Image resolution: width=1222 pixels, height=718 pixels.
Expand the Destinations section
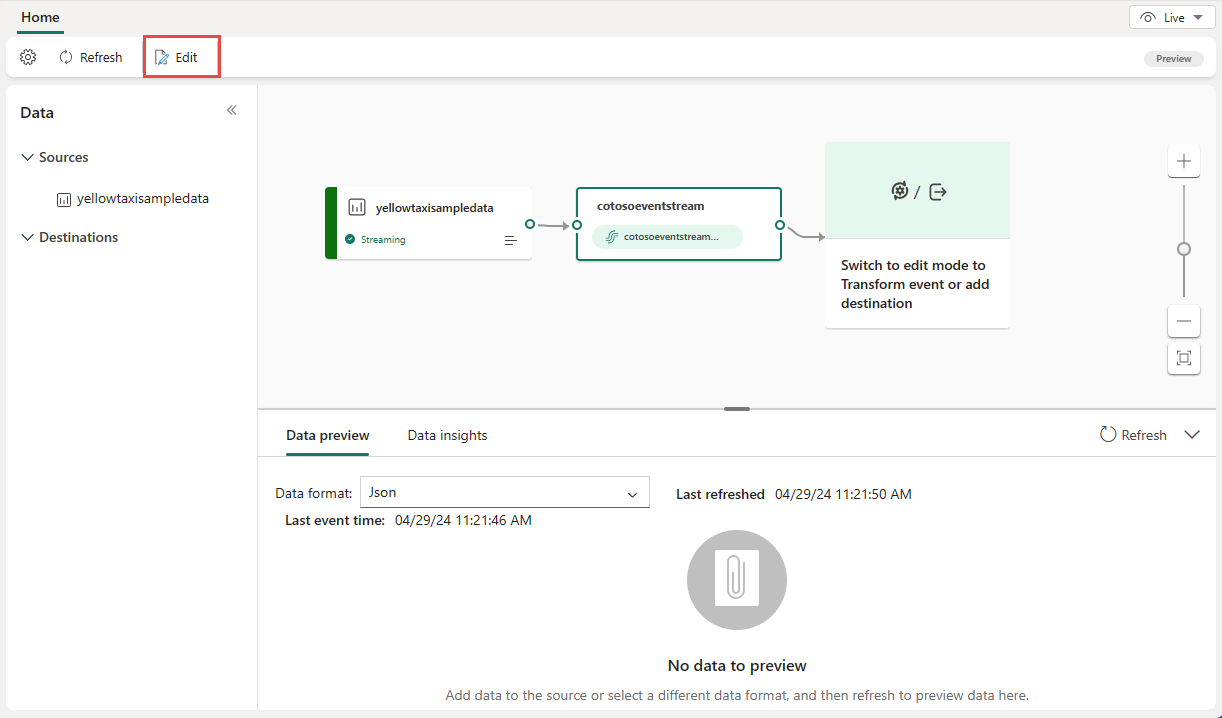tap(27, 237)
